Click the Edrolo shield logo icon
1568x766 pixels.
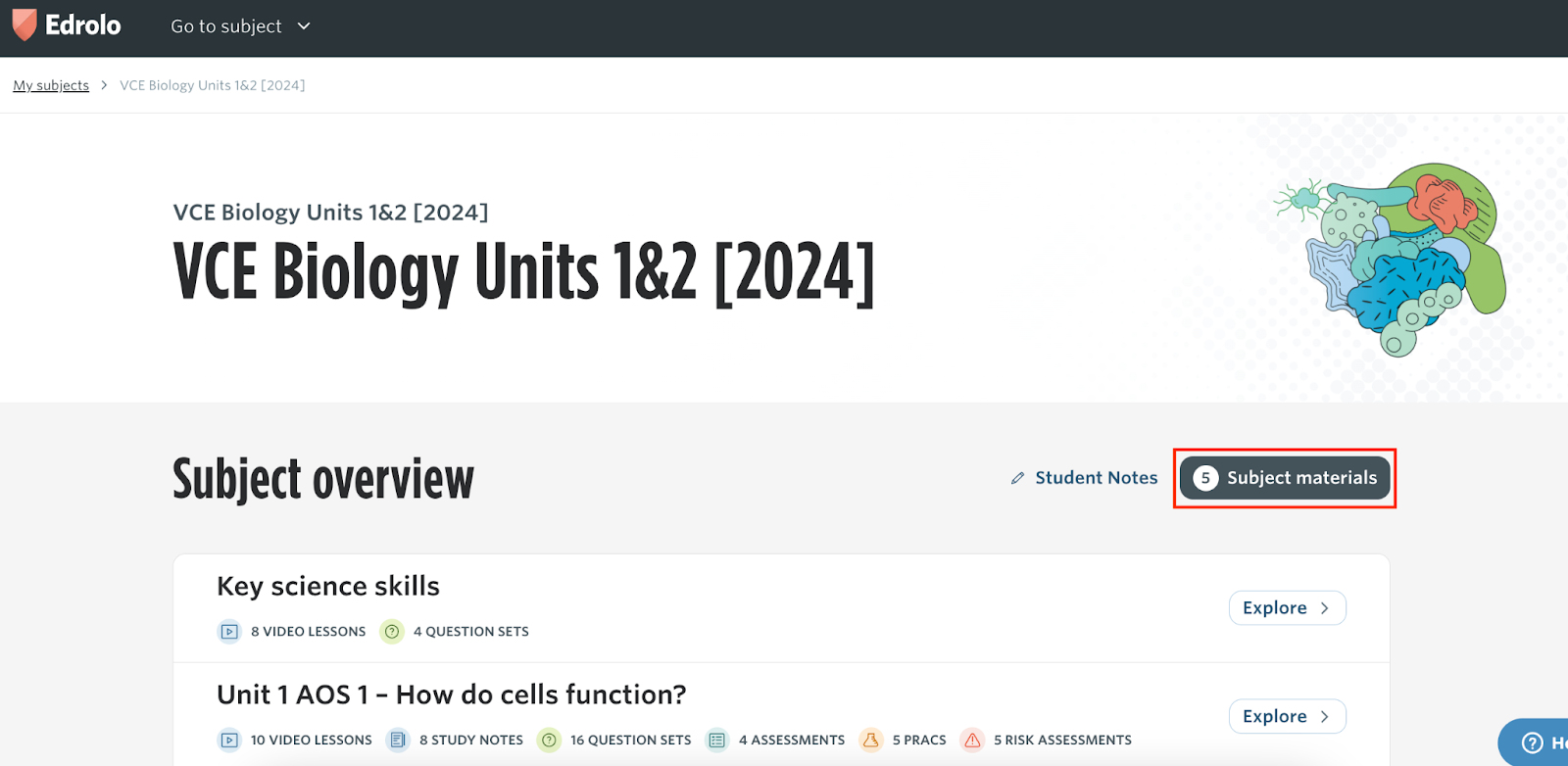[24, 25]
